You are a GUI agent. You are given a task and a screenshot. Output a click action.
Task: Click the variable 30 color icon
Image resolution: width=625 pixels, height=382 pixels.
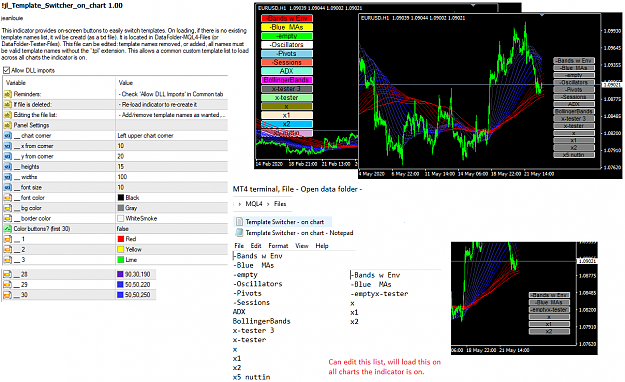click(8, 295)
